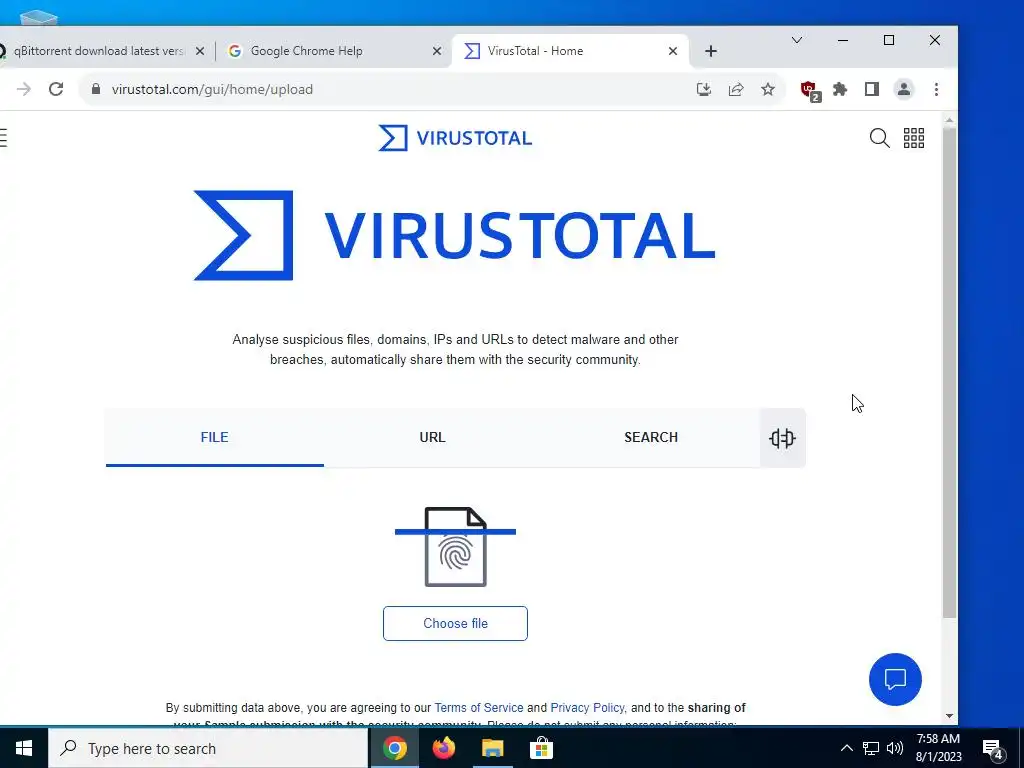1024x768 pixels.
Task: Click the large VIRUSTOTAL logo
Action: 455,235
